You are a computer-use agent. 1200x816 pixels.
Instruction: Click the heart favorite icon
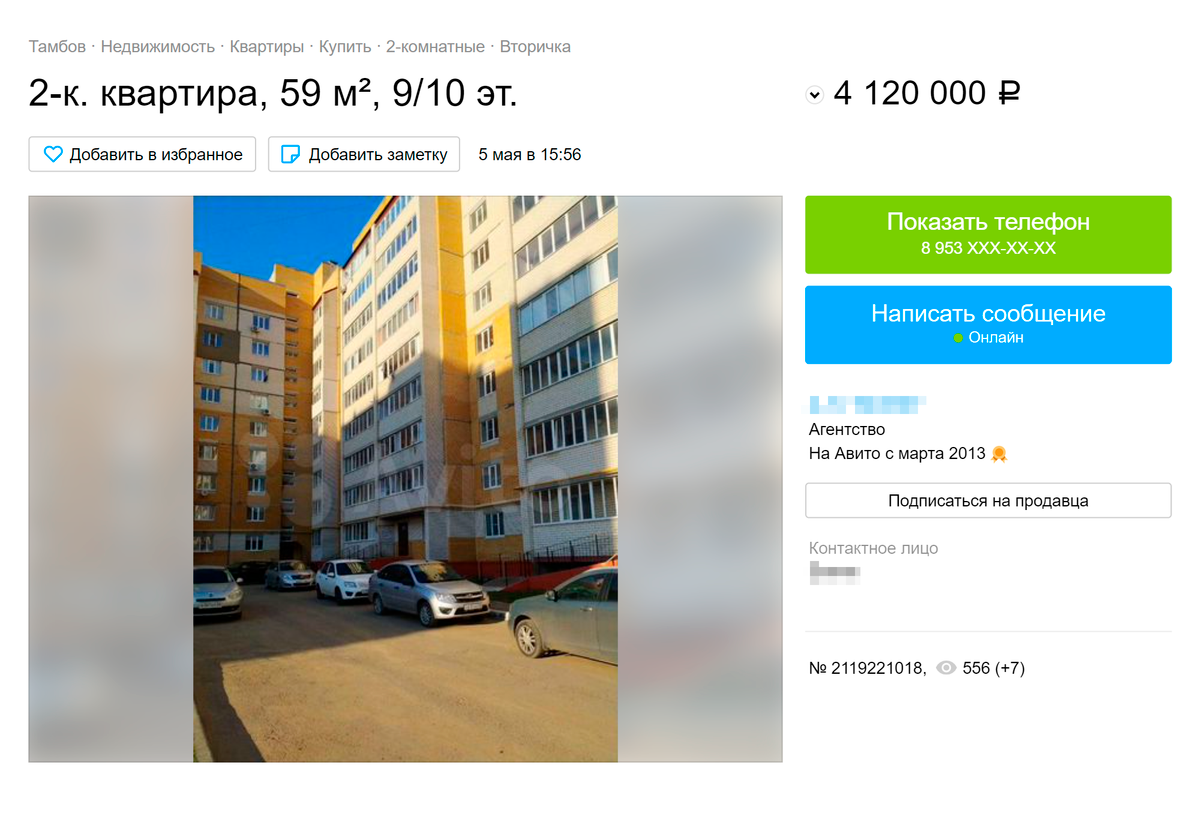pyautogui.click(x=53, y=155)
